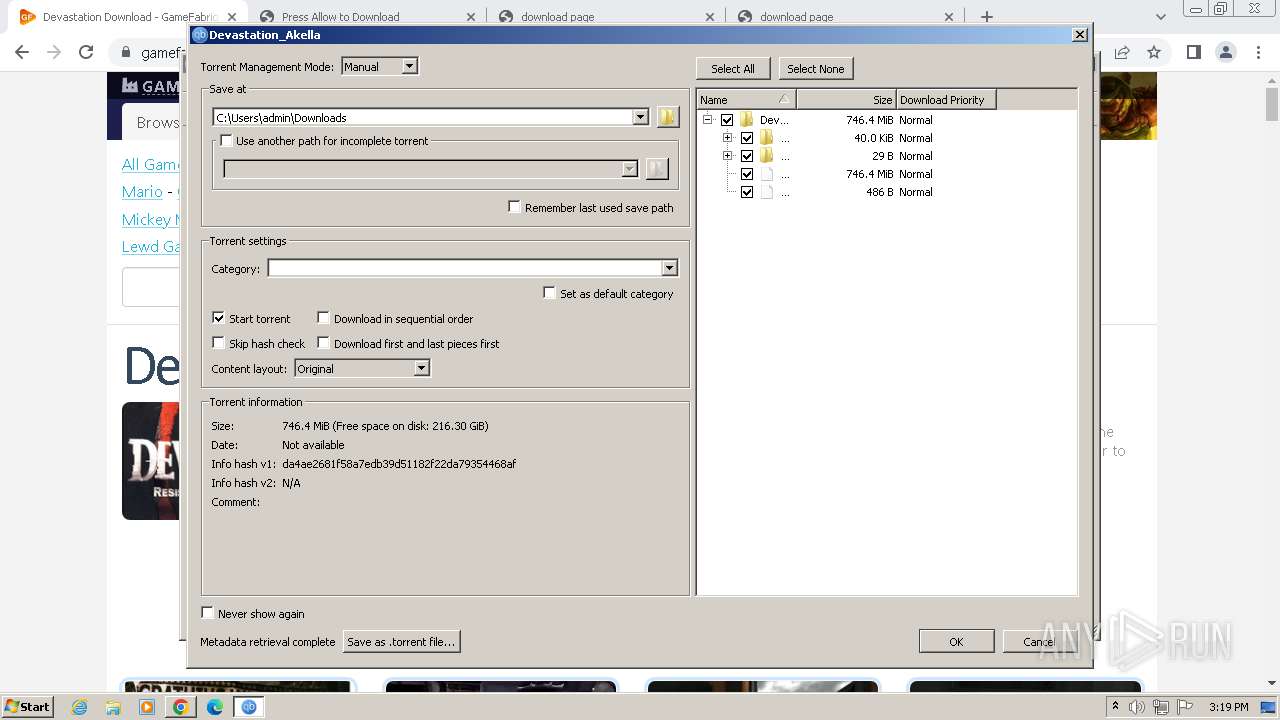Click Select None button
The image size is (1280, 720).
click(816, 68)
